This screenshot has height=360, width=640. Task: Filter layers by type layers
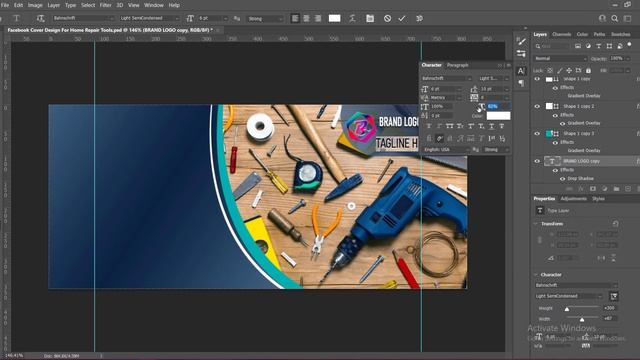(x=599, y=46)
